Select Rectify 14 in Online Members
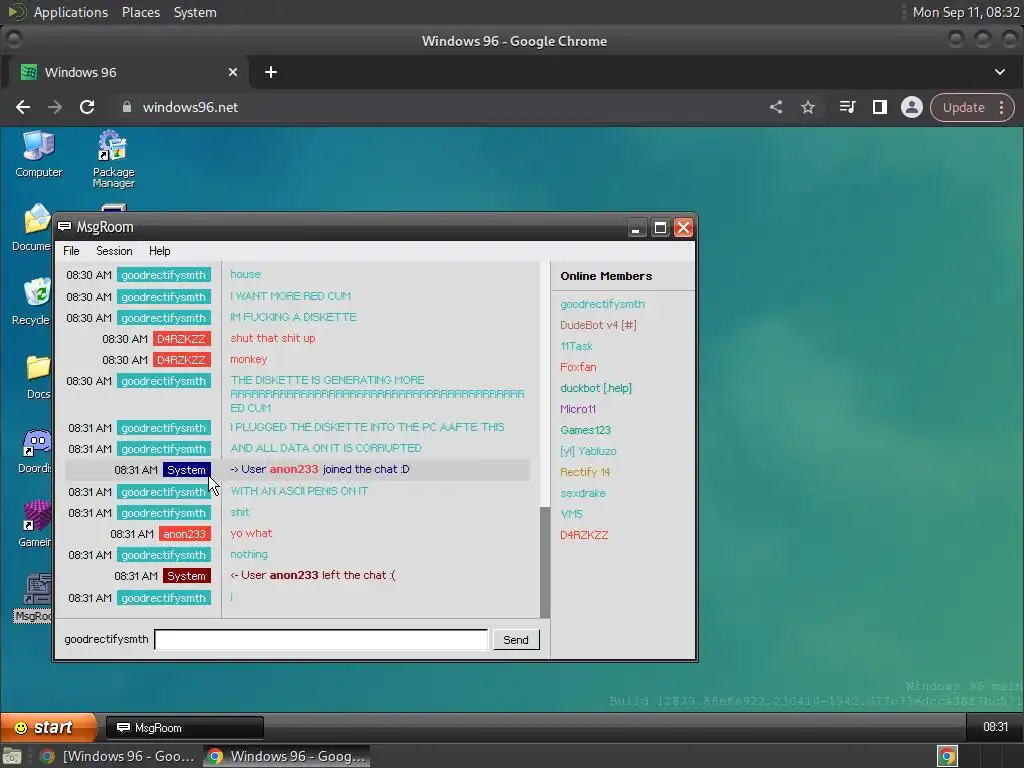 585,472
